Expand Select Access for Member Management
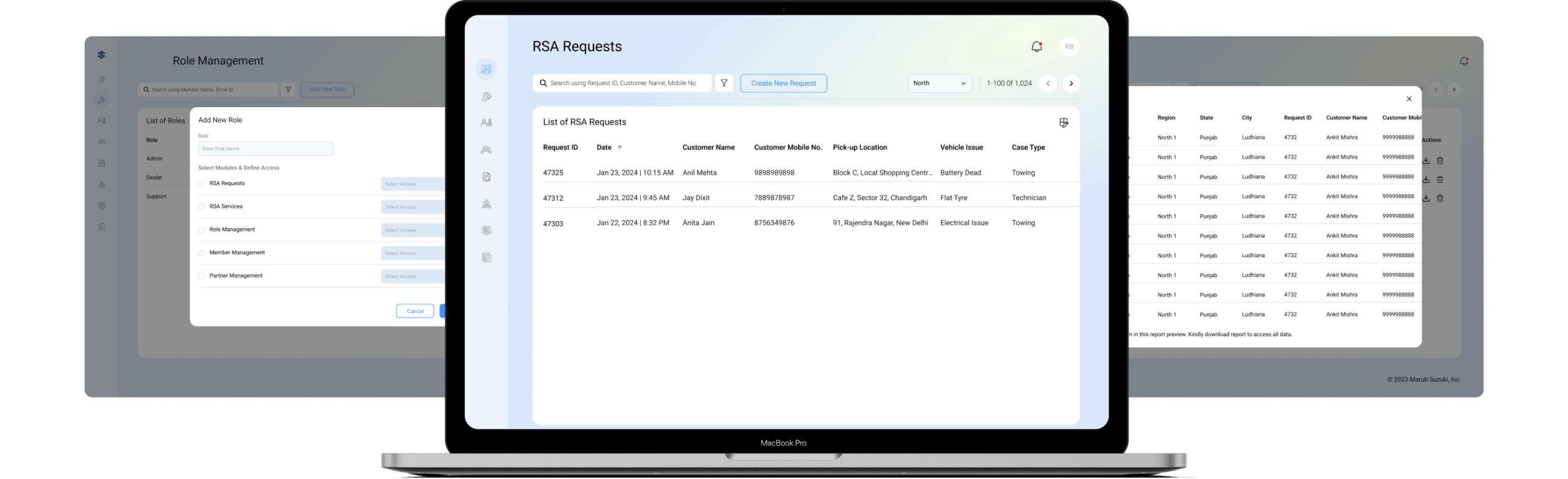Screen dimensions: 1568x479 (x=412, y=253)
